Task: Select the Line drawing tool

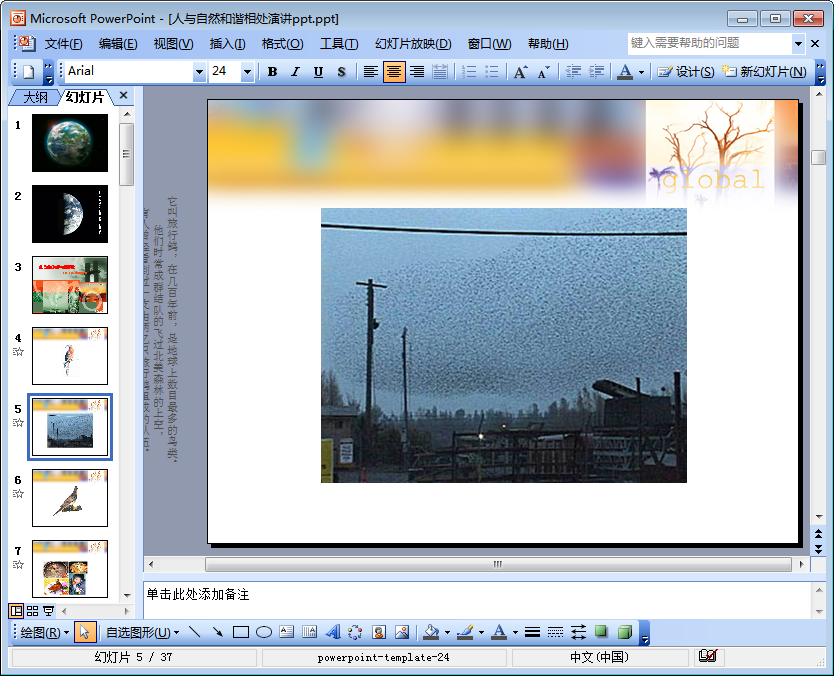Action: (195, 632)
